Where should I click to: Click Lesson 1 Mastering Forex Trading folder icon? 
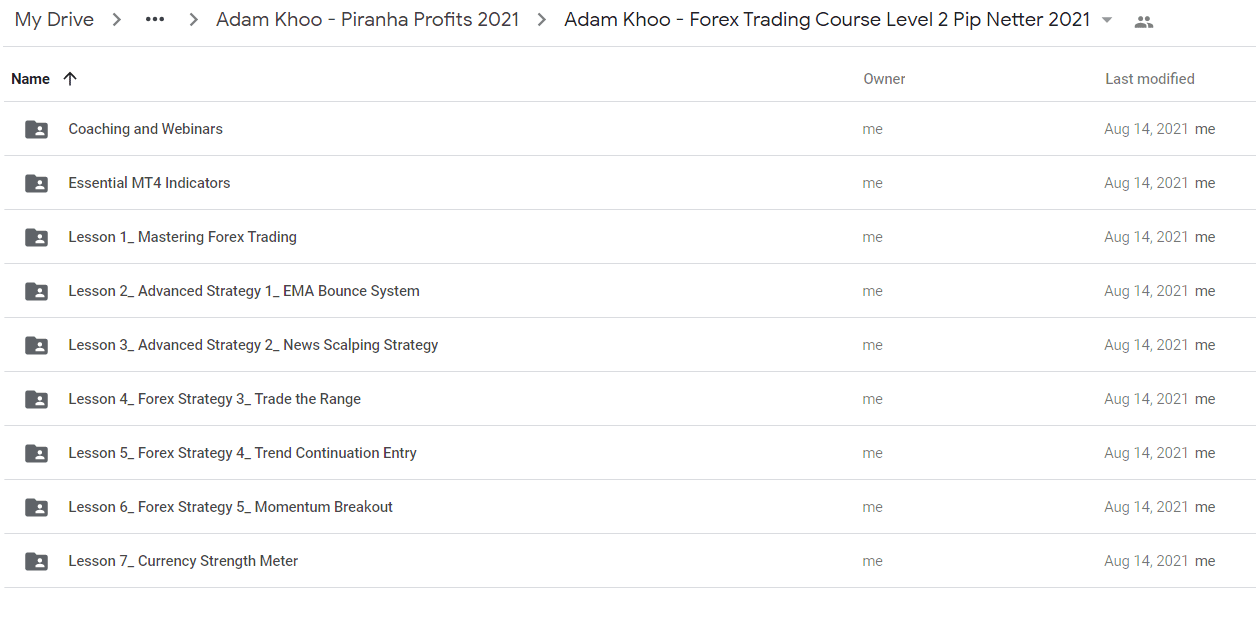pyautogui.click(x=36, y=237)
